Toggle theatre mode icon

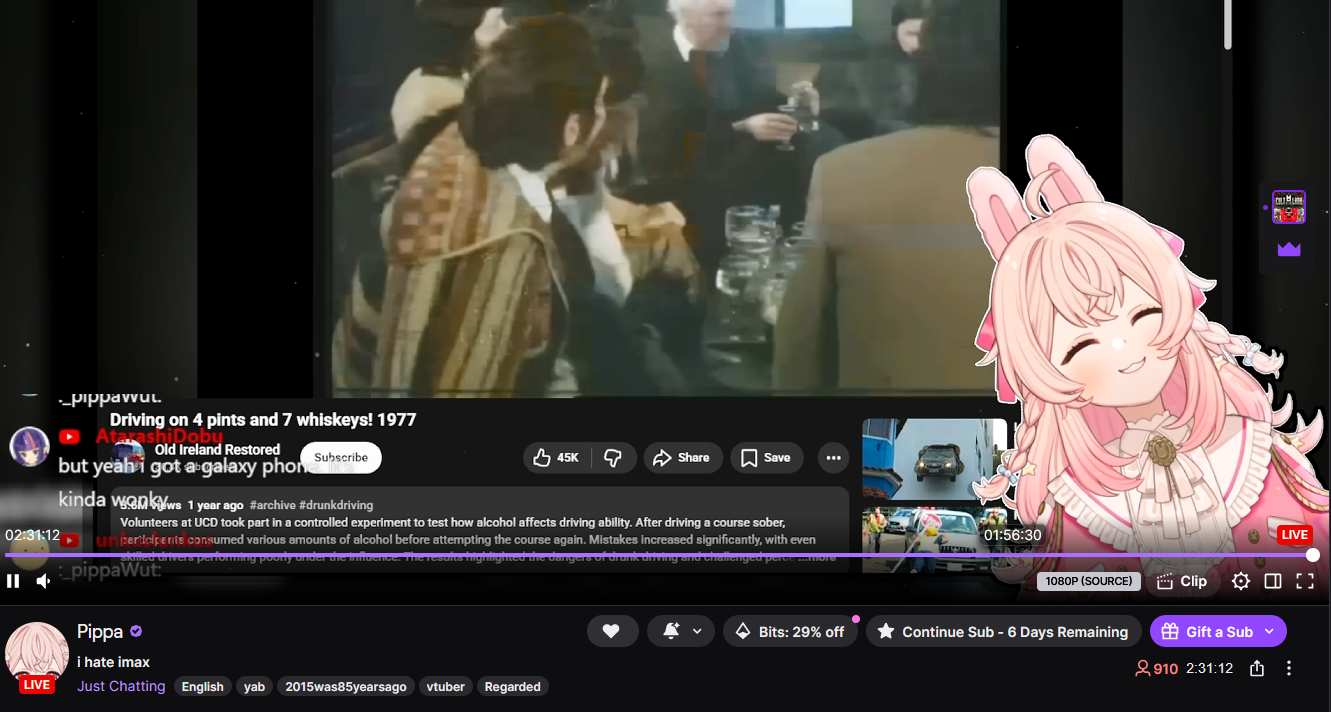1273,581
